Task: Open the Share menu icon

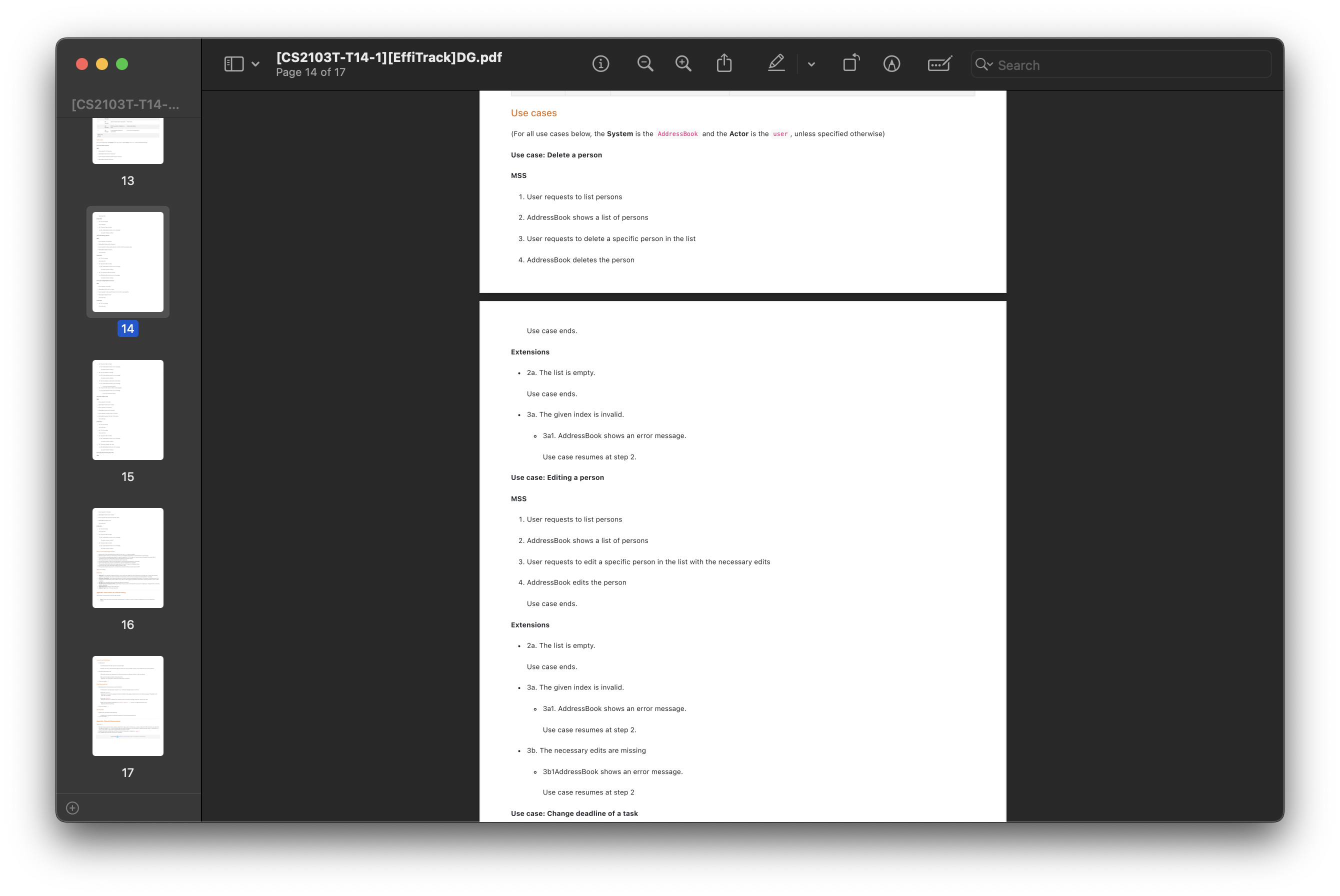Action: pos(724,63)
